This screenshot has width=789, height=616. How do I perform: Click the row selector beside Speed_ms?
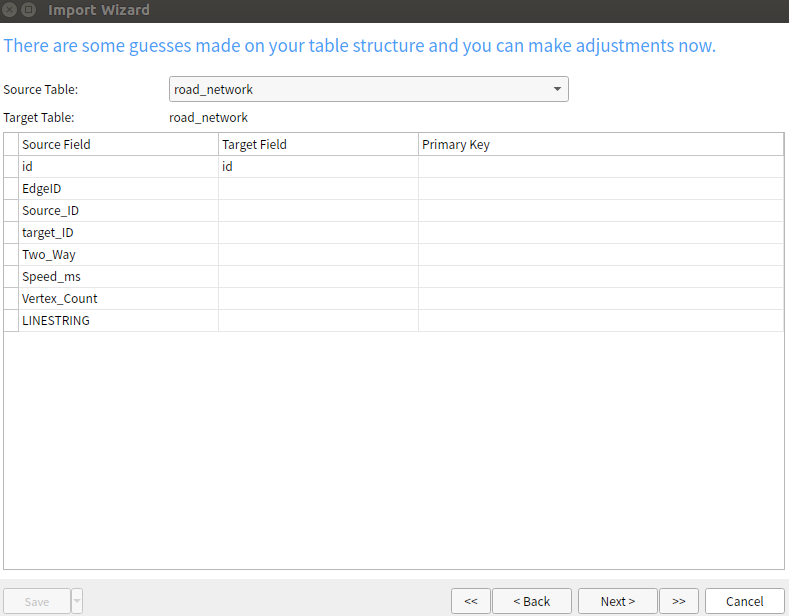(x=11, y=277)
